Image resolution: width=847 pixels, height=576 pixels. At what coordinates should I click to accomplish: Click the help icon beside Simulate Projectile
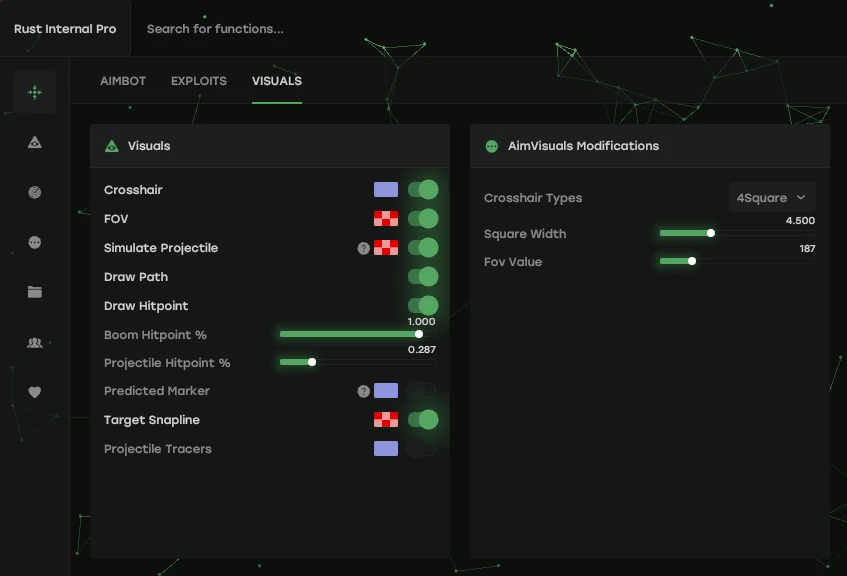click(364, 248)
